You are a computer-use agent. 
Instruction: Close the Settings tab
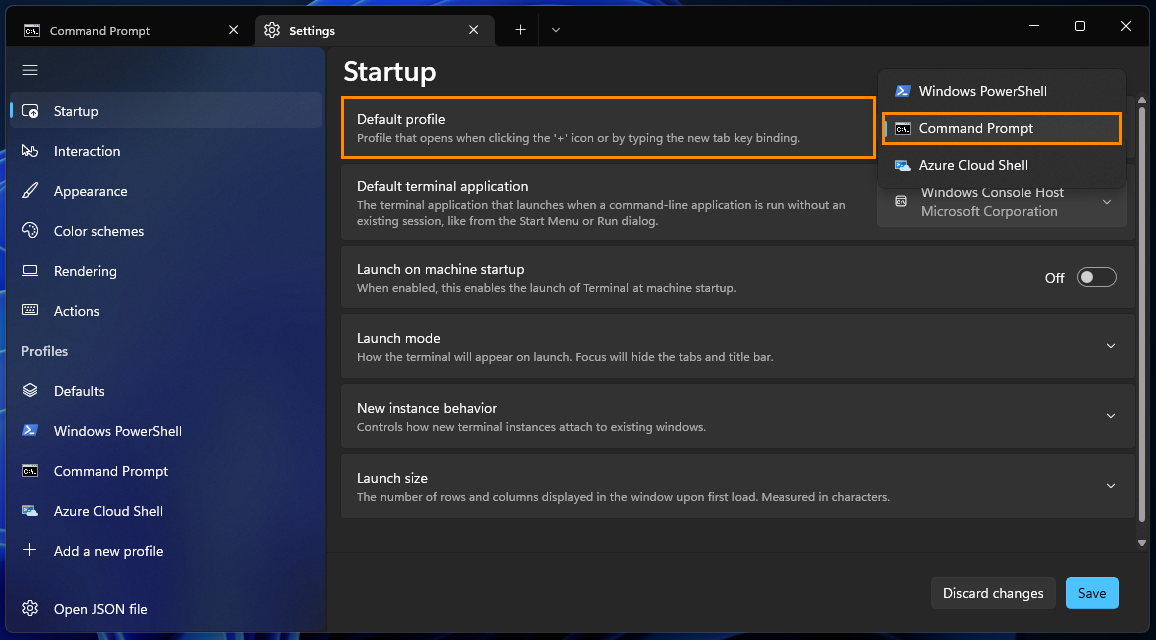473,29
